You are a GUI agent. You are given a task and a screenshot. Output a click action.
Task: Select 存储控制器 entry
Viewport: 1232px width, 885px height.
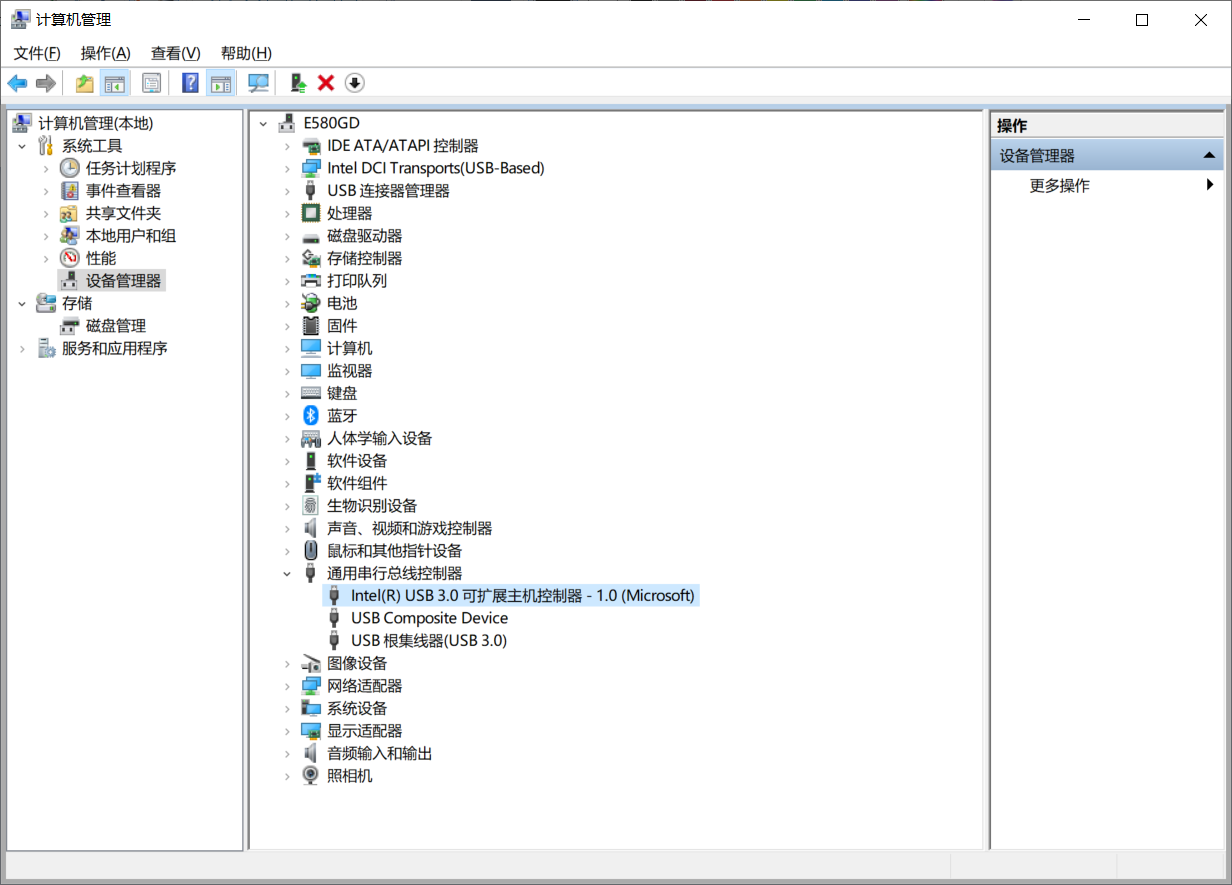(365, 258)
